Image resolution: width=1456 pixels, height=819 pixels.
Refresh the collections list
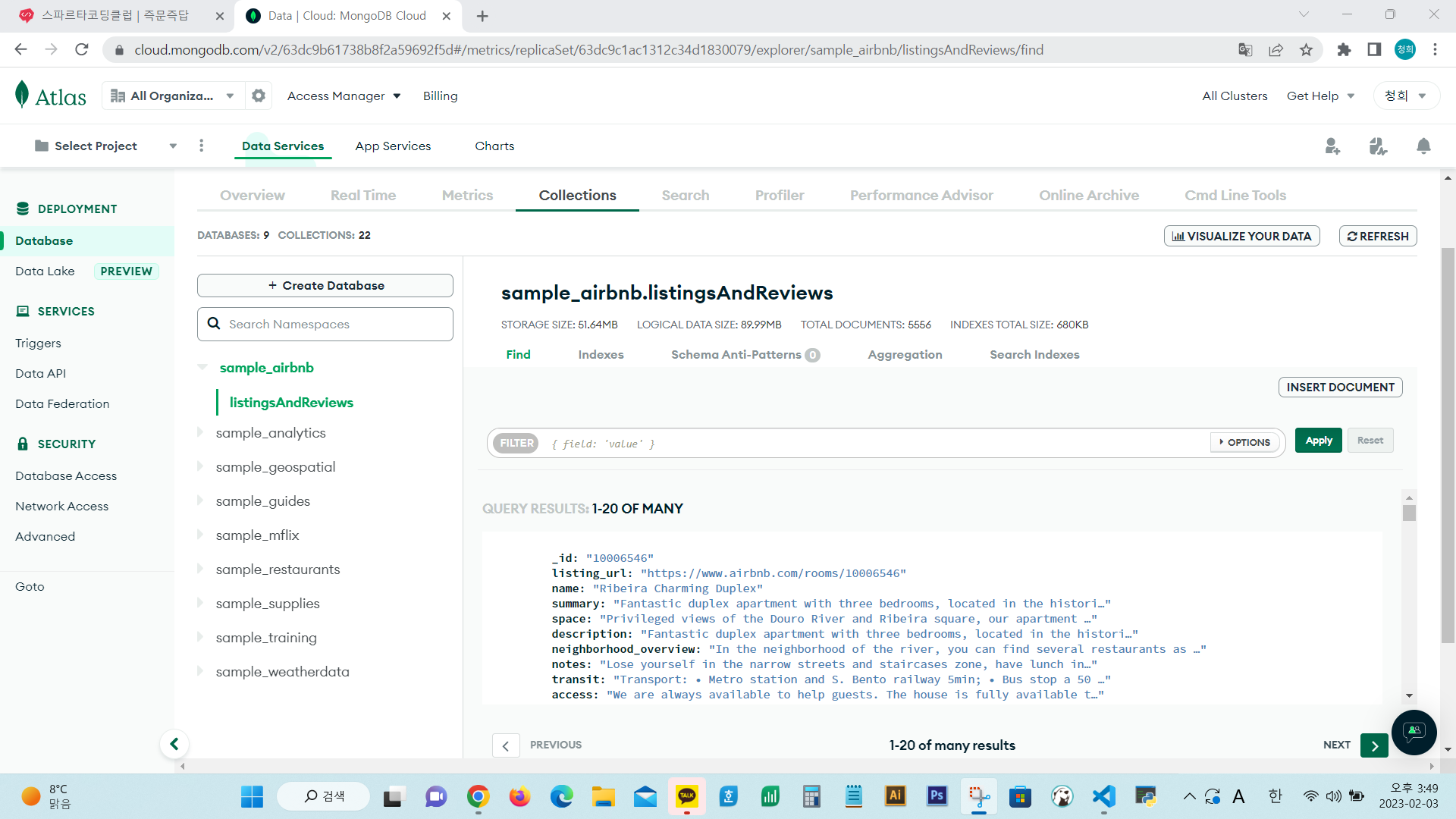(1378, 236)
